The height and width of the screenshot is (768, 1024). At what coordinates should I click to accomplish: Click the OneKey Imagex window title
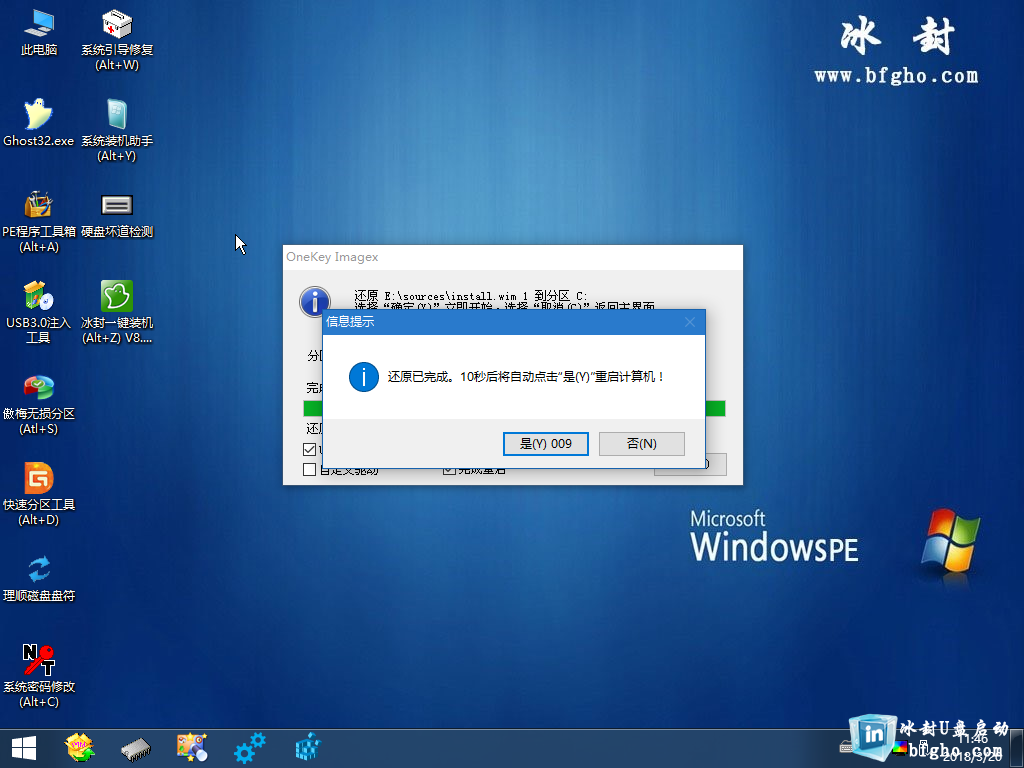[332, 257]
